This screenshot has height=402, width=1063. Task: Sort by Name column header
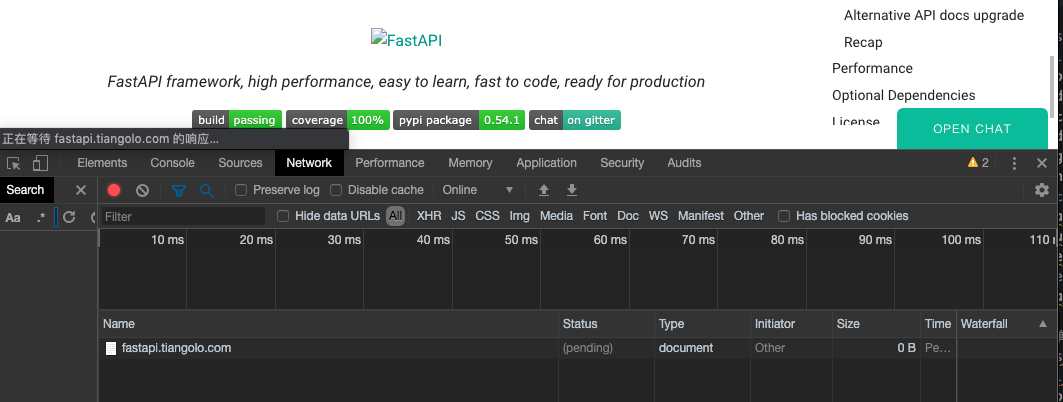(328, 324)
